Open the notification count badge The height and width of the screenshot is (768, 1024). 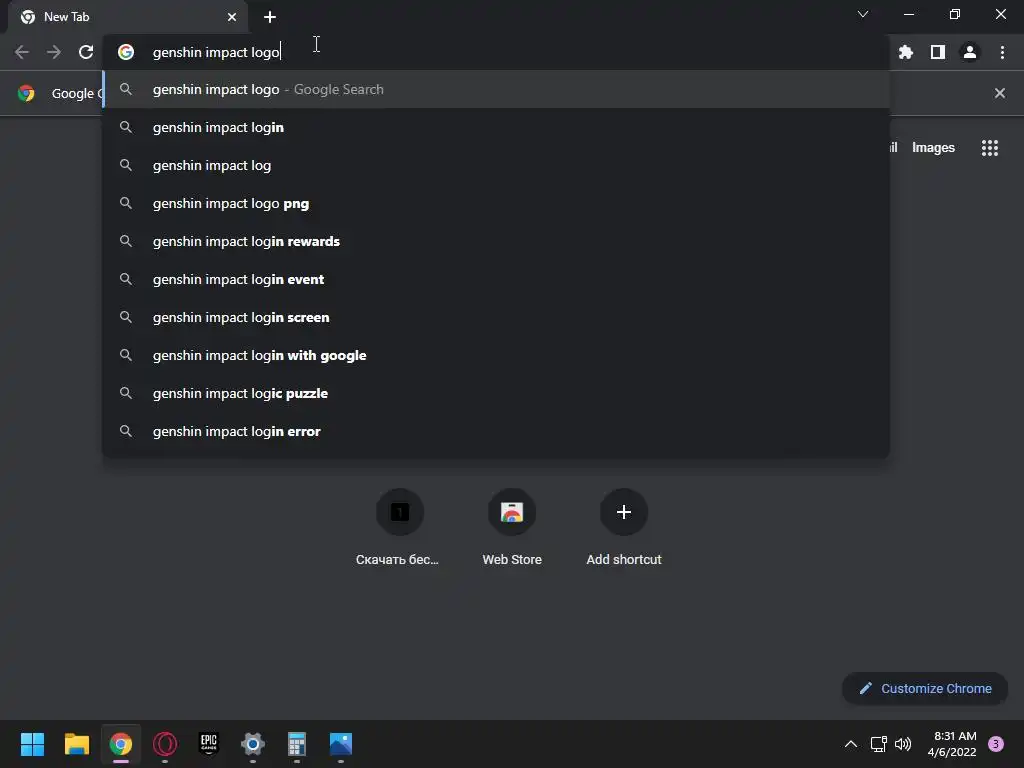(996, 744)
